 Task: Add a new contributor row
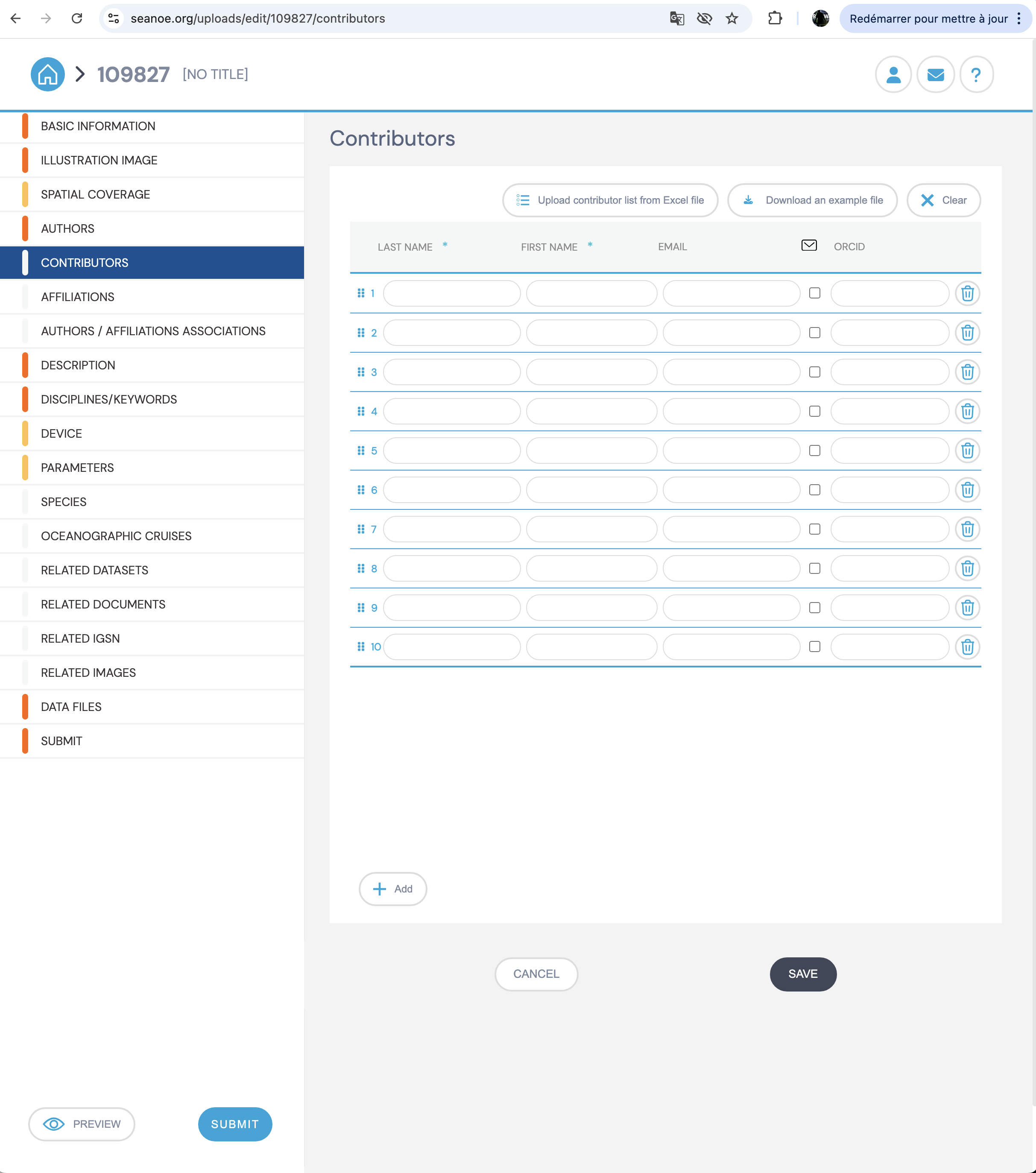click(x=392, y=889)
